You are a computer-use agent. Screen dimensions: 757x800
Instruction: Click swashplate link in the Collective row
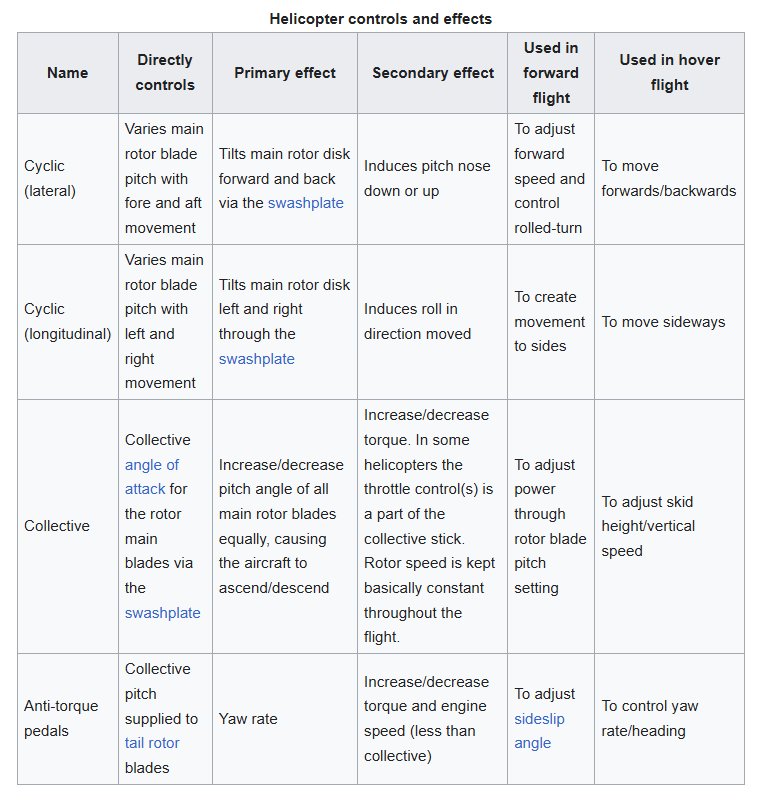(162, 613)
